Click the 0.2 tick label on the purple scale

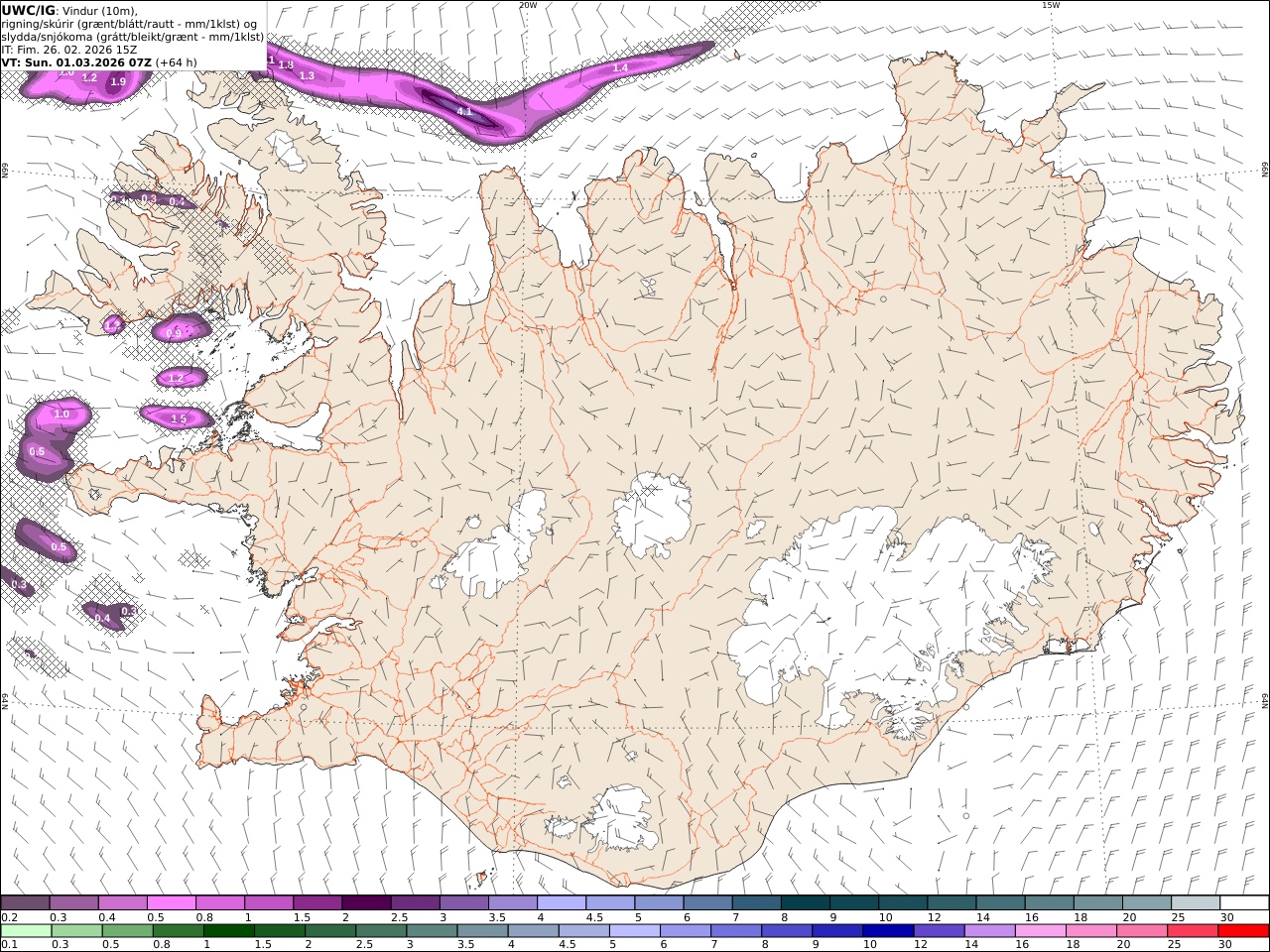[x=8, y=917]
